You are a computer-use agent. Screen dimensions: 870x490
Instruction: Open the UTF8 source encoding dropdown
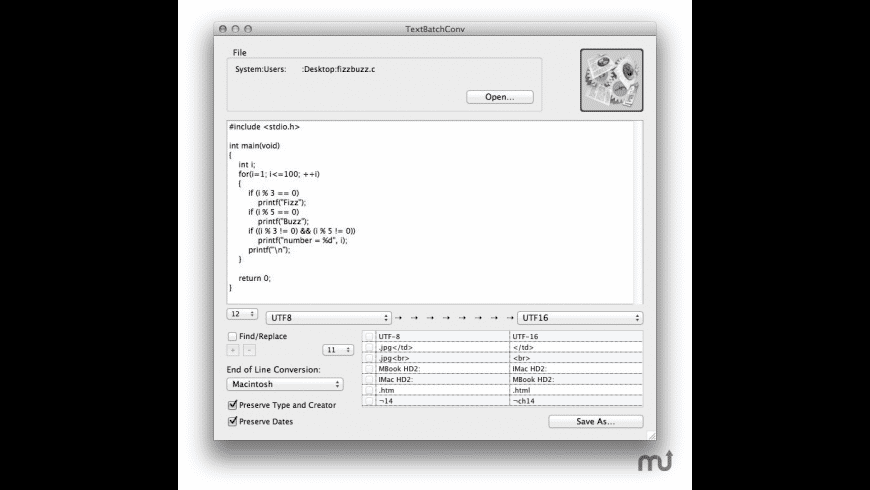click(x=328, y=318)
